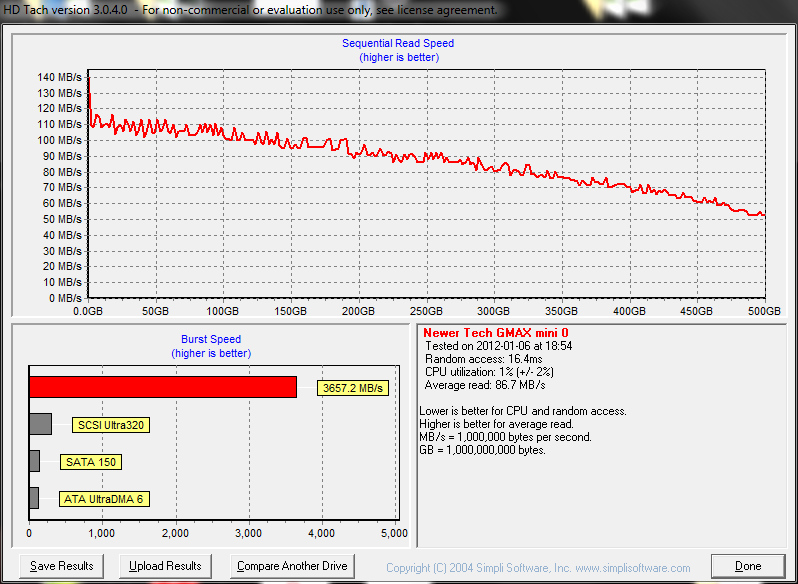798x584 pixels.
Task: Click the www.simplisoftware.com text in the footer
Action: (632, 568)
